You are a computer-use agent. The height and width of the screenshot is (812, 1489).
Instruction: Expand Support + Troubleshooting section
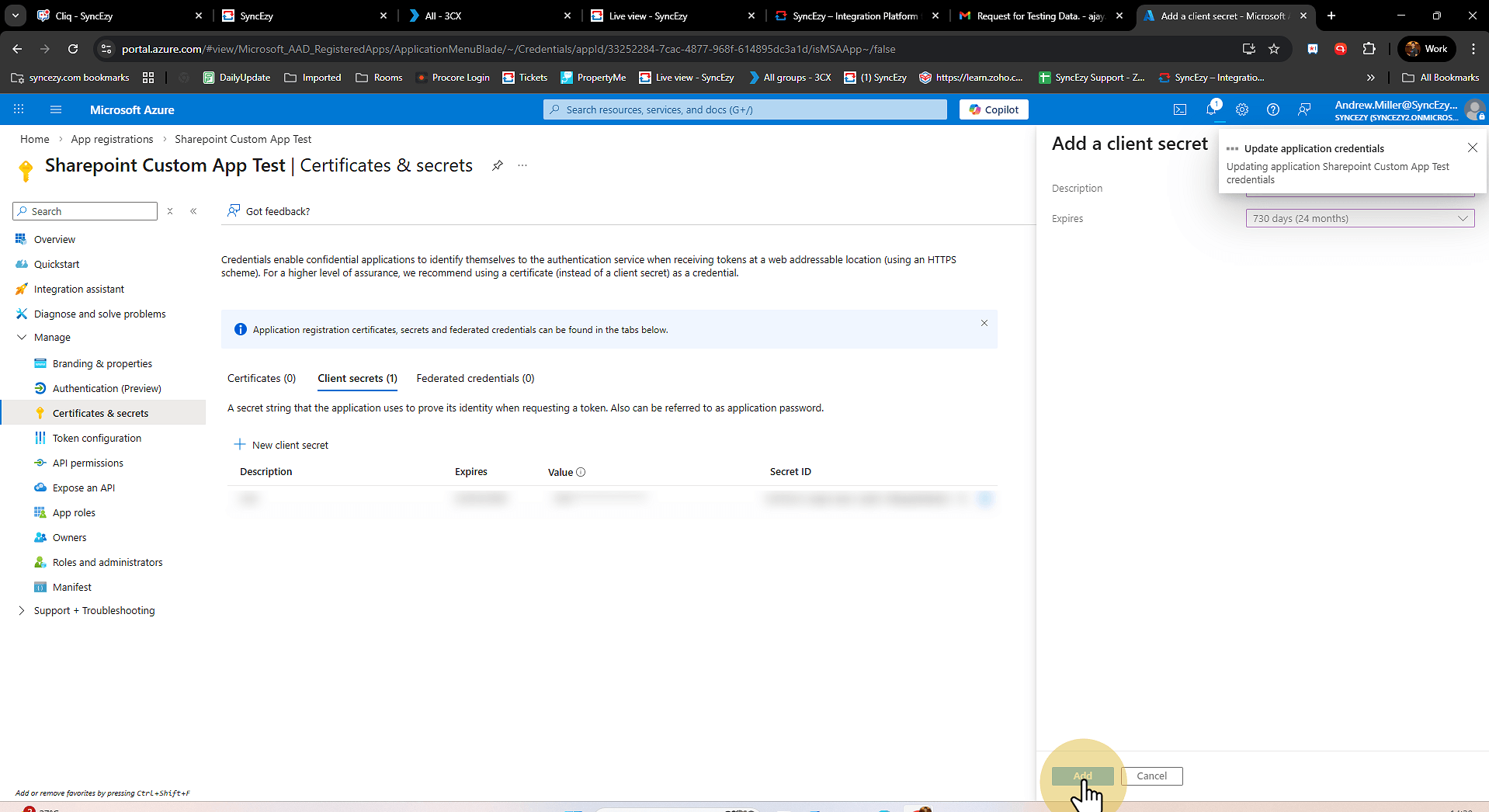pyautogui.click(x=22, y=611)
